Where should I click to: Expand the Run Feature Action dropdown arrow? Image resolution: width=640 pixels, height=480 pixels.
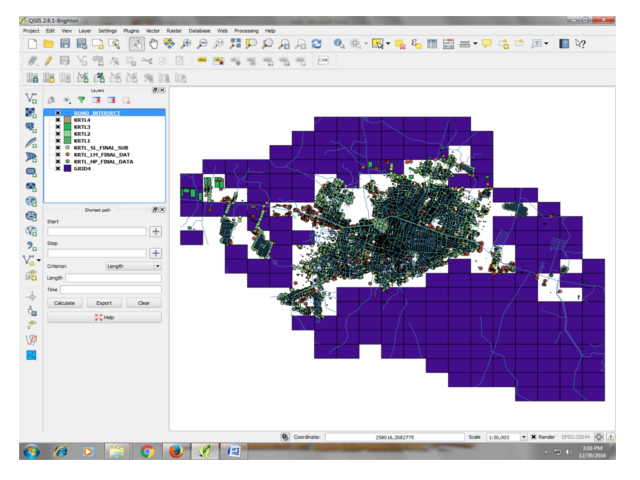366,44
